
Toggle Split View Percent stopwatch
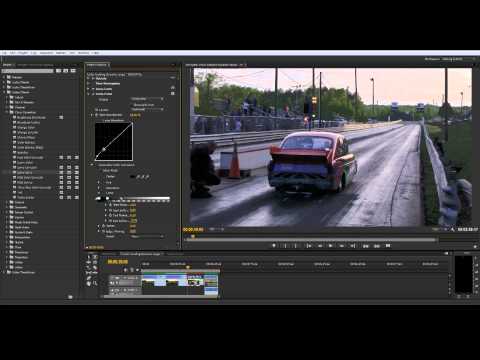[x=97, y=115]
